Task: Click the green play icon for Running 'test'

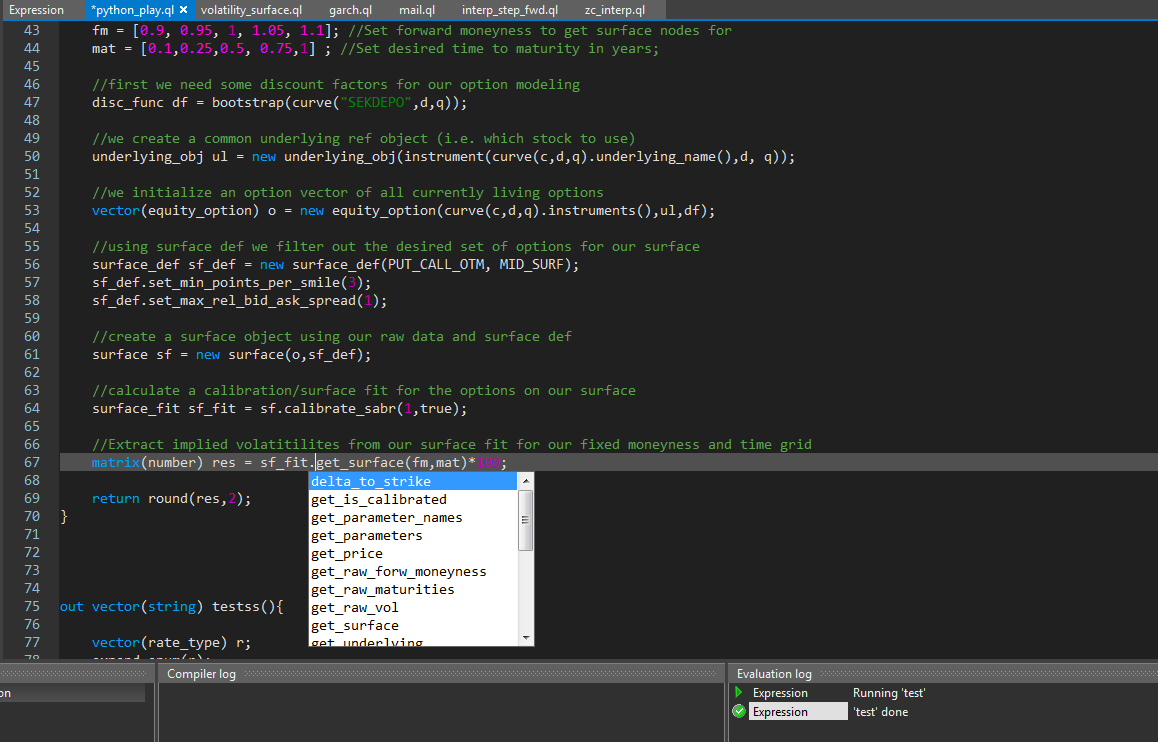Action: pyautogui.click(x=739, y=693)
